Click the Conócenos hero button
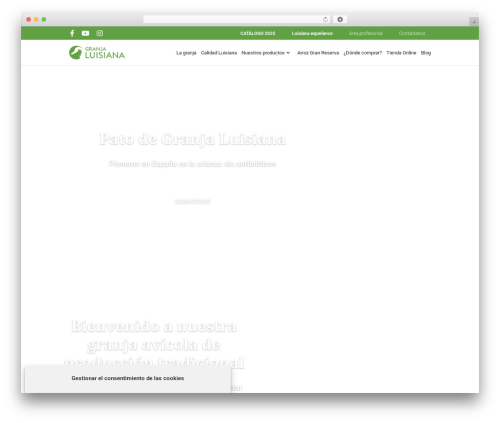The height and width of the screenshot is (423, 500). click(192, 201)
